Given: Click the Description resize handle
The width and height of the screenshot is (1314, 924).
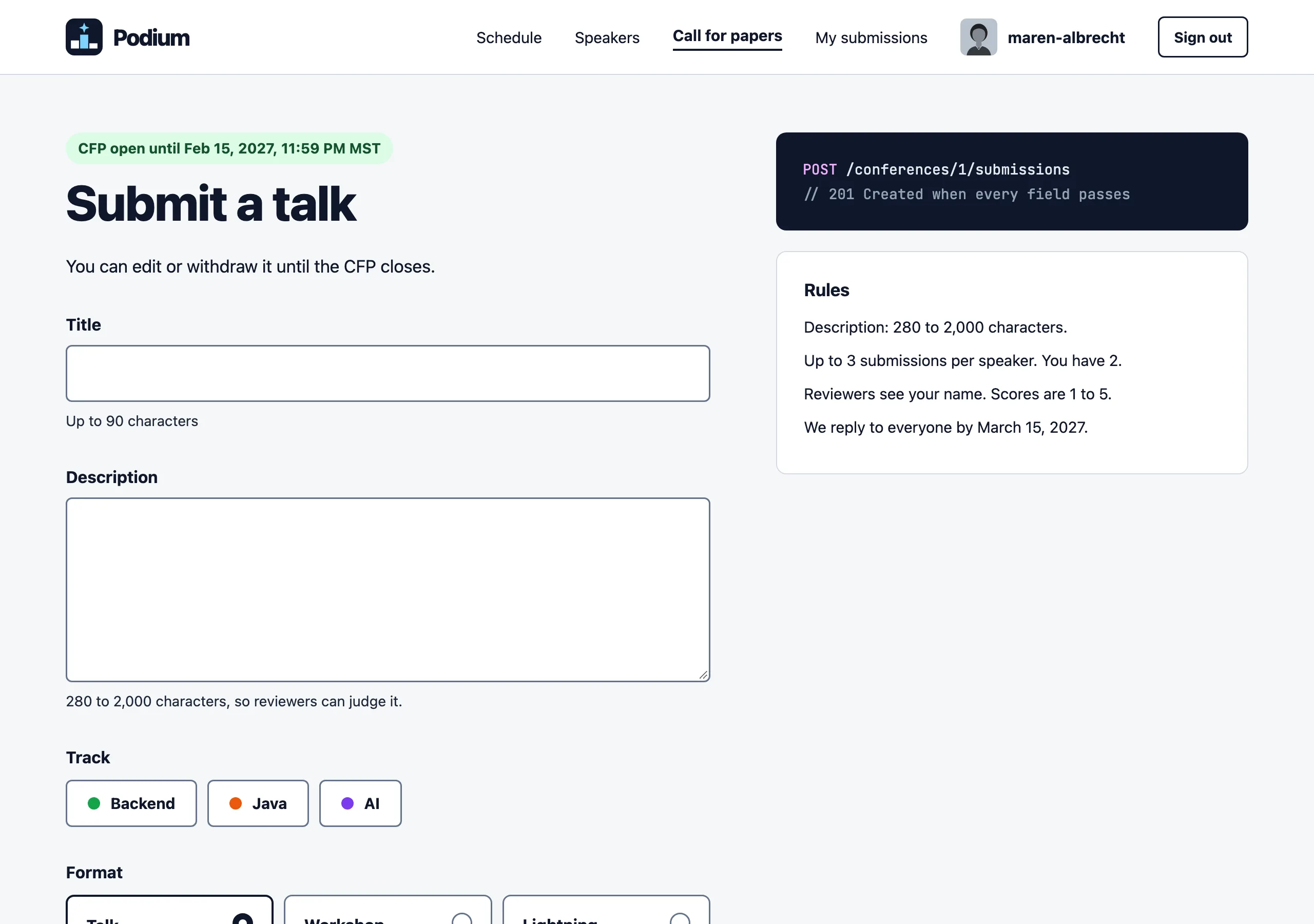Looking at the screenshot, I should (703, 675).
